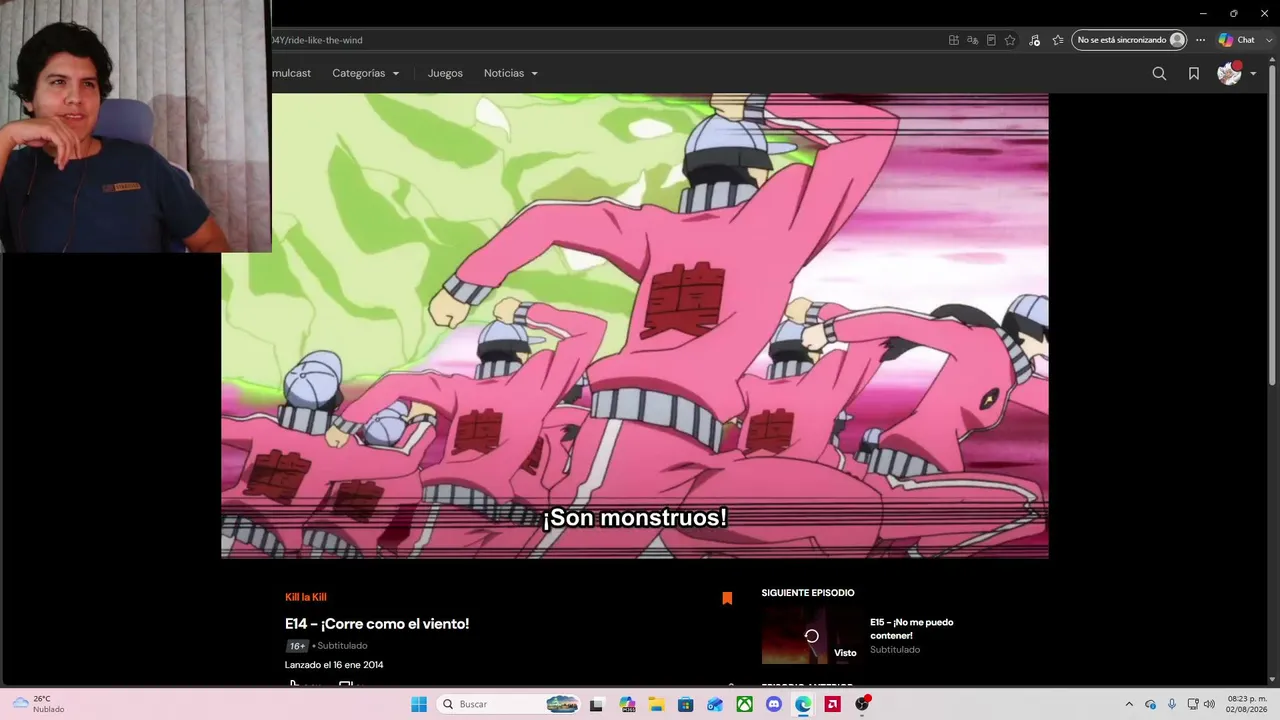Open the Crunchyroll watchlist bookmark icon
Screen dimensions: 1280x720
pos(1194,73)
